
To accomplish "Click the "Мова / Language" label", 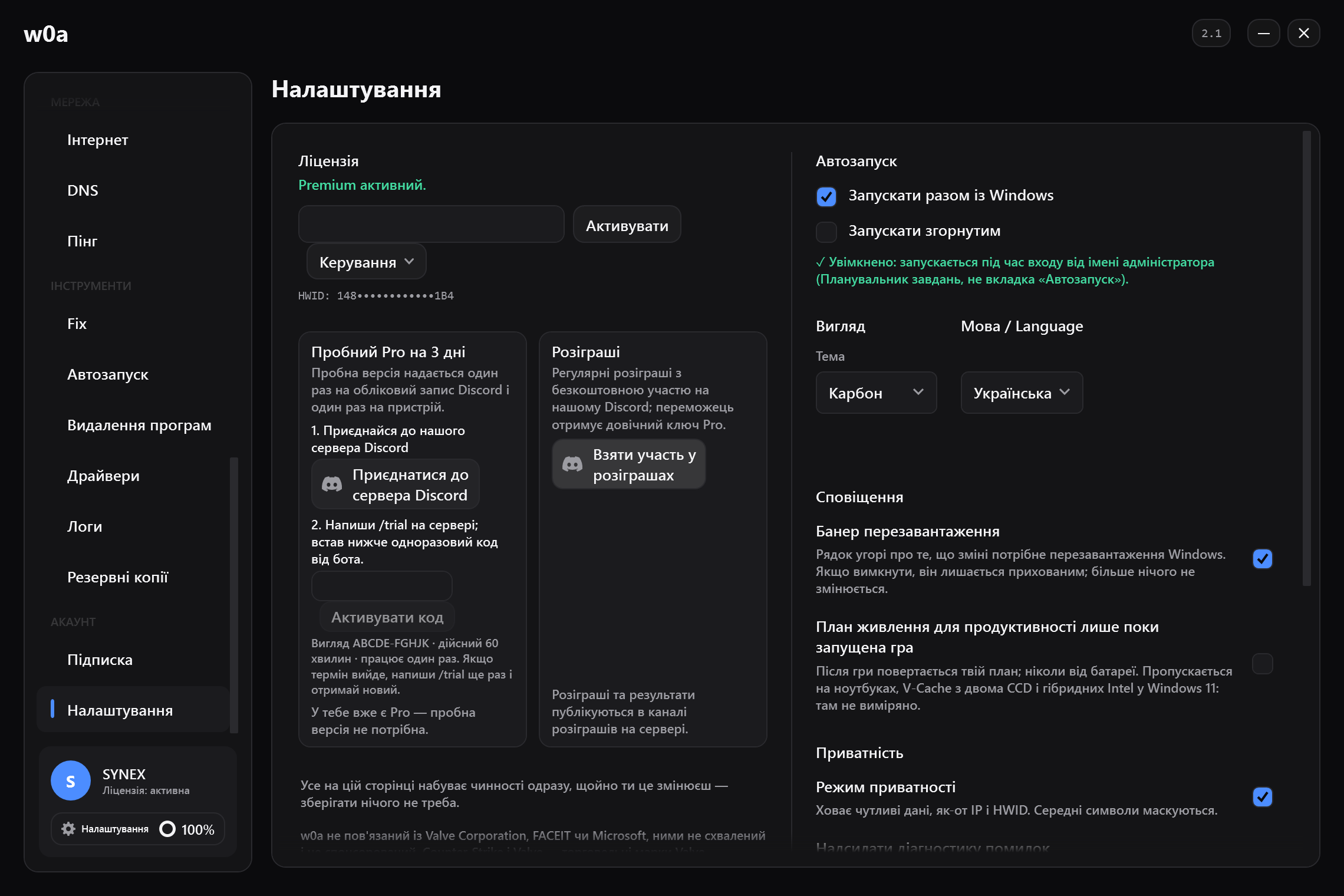I will [1022, 326].
